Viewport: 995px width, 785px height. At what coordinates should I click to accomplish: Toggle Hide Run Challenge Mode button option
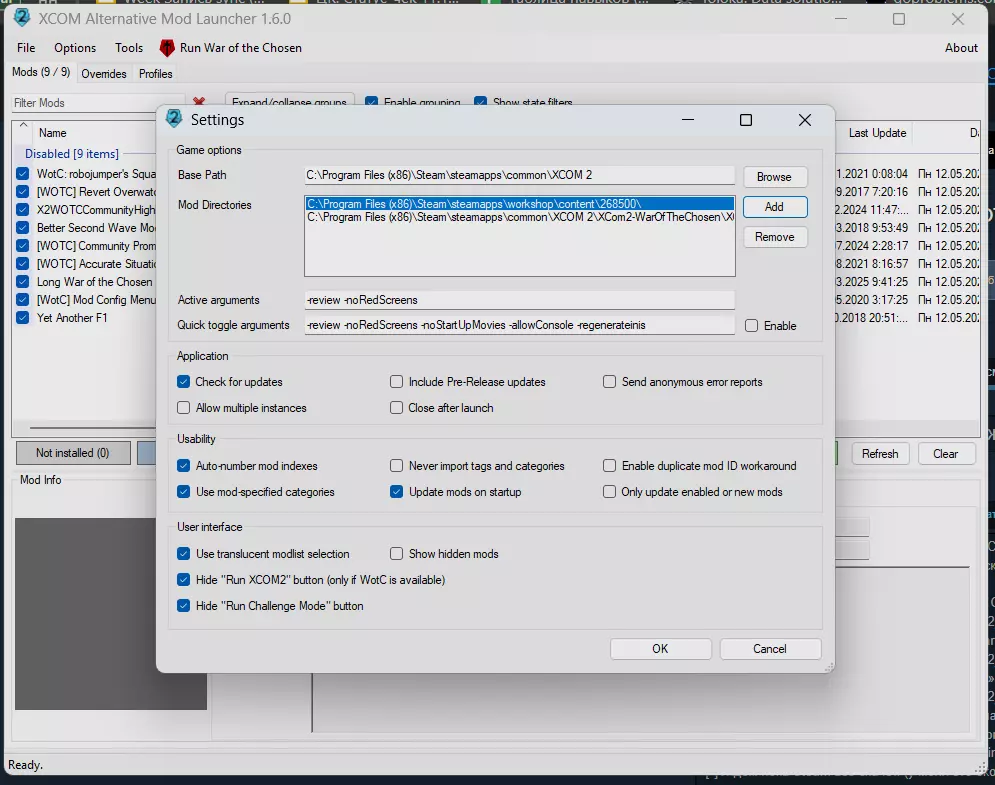click(183, 605)
